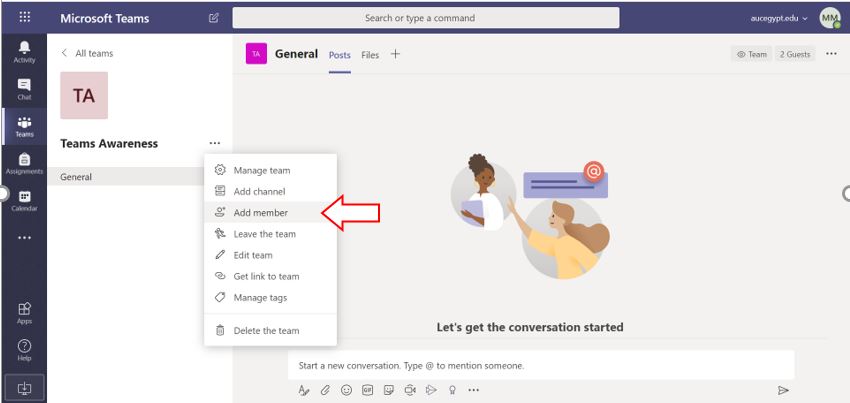Add a new tab with plus icon

(395, 54)
